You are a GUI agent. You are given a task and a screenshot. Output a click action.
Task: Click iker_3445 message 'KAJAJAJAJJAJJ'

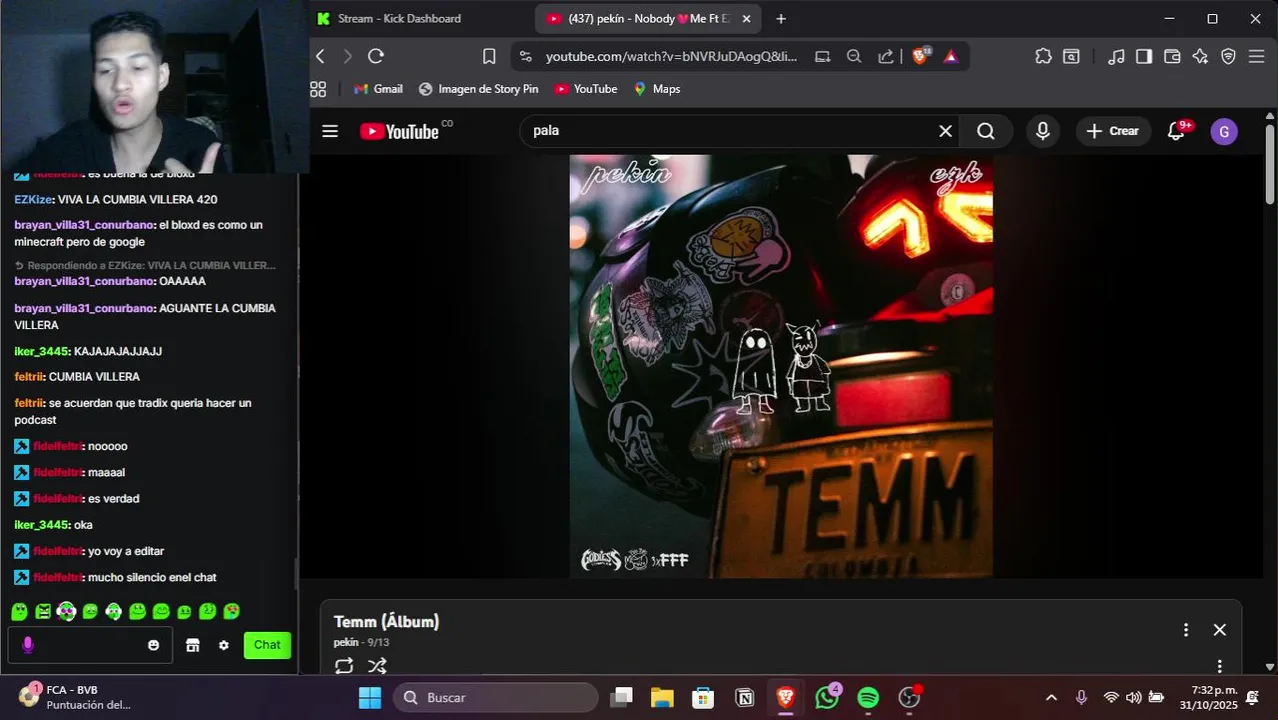point(118,351)
